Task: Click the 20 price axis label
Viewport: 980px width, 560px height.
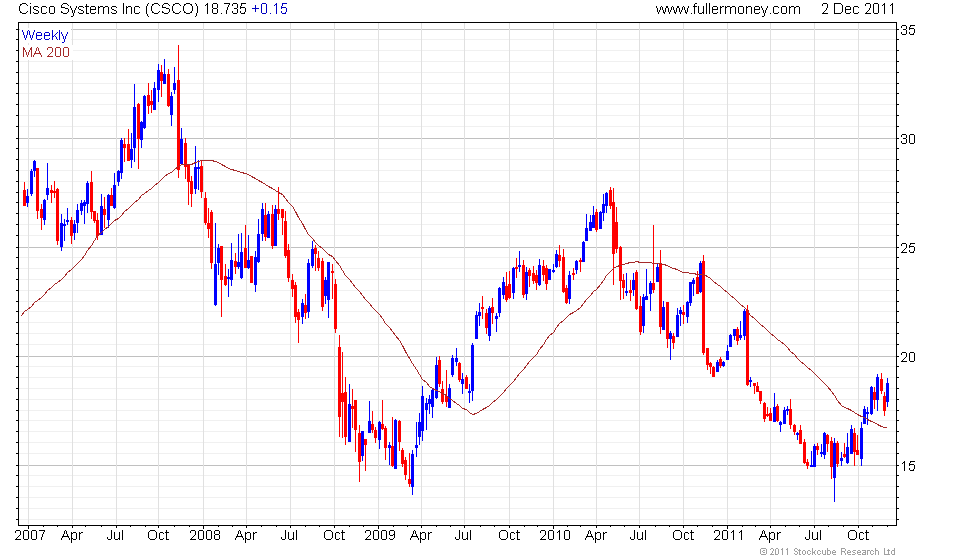Action: 908,357
